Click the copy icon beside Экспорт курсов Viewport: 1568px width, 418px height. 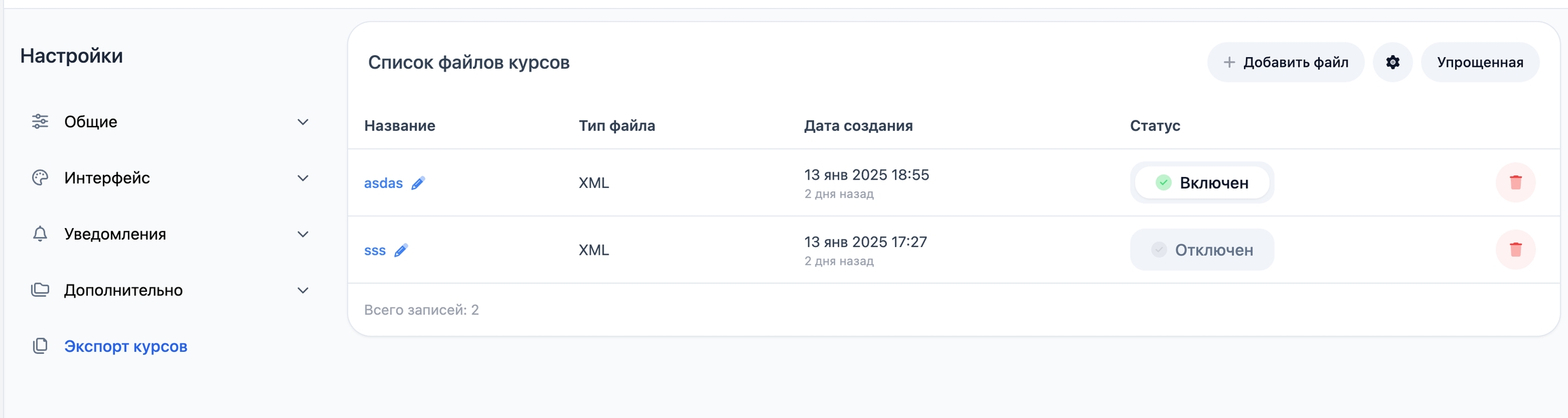coord(40,346)
